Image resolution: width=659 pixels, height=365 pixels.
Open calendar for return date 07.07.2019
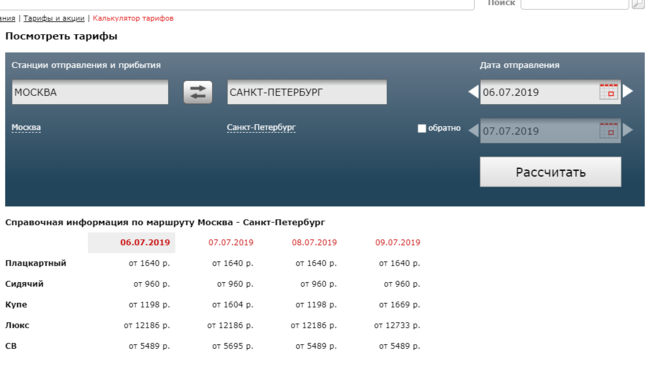(608, 131)
